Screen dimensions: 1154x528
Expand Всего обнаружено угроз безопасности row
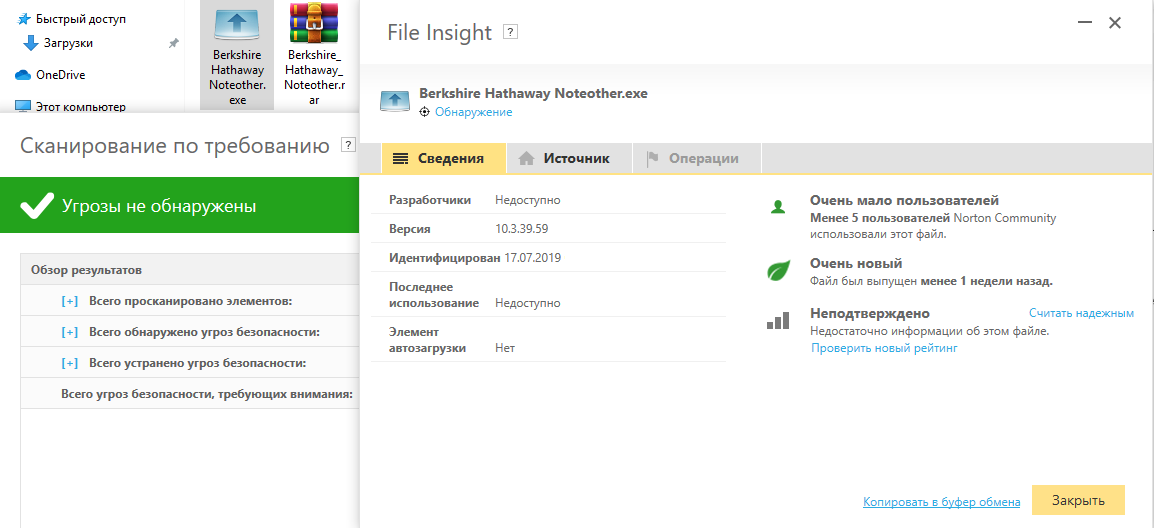click(x=69, y=332)
